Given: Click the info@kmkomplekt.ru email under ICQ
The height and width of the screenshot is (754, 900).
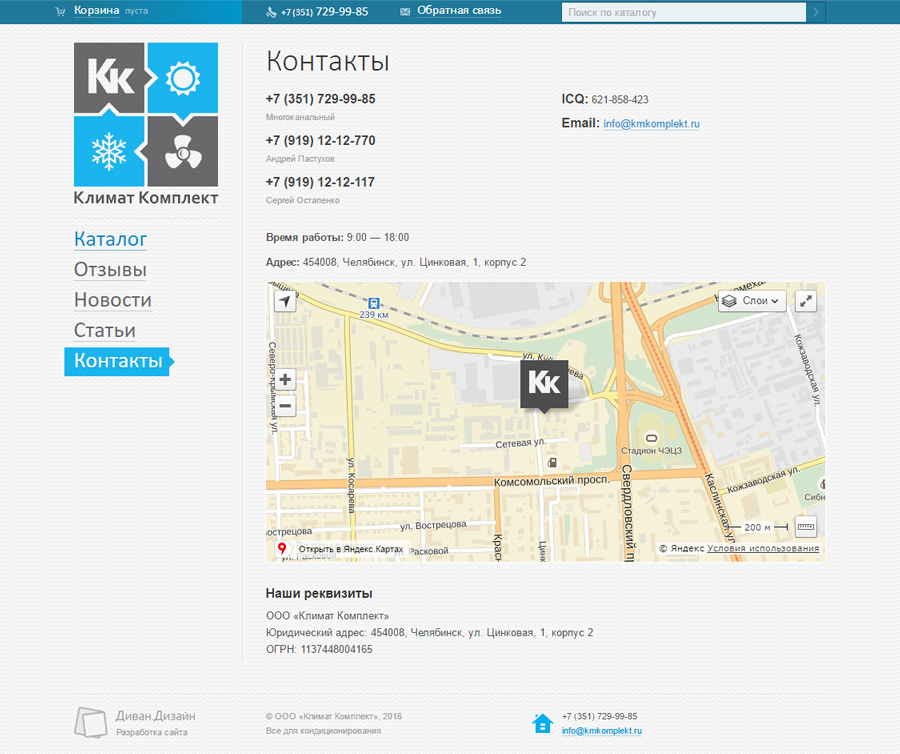Looking at the screenshot, I should tap(651, 123).
